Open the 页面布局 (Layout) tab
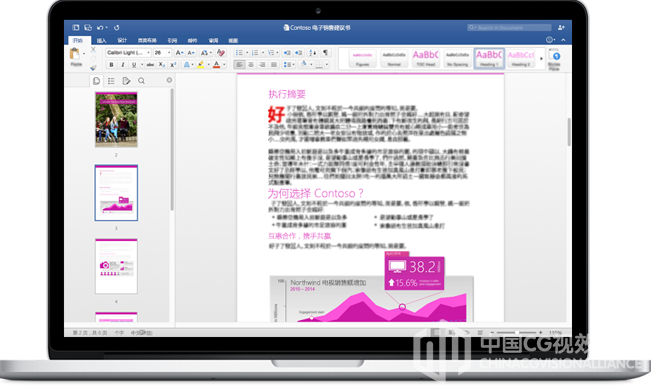The height and width of the screenshot is (391, 653). tap(147, 40)
